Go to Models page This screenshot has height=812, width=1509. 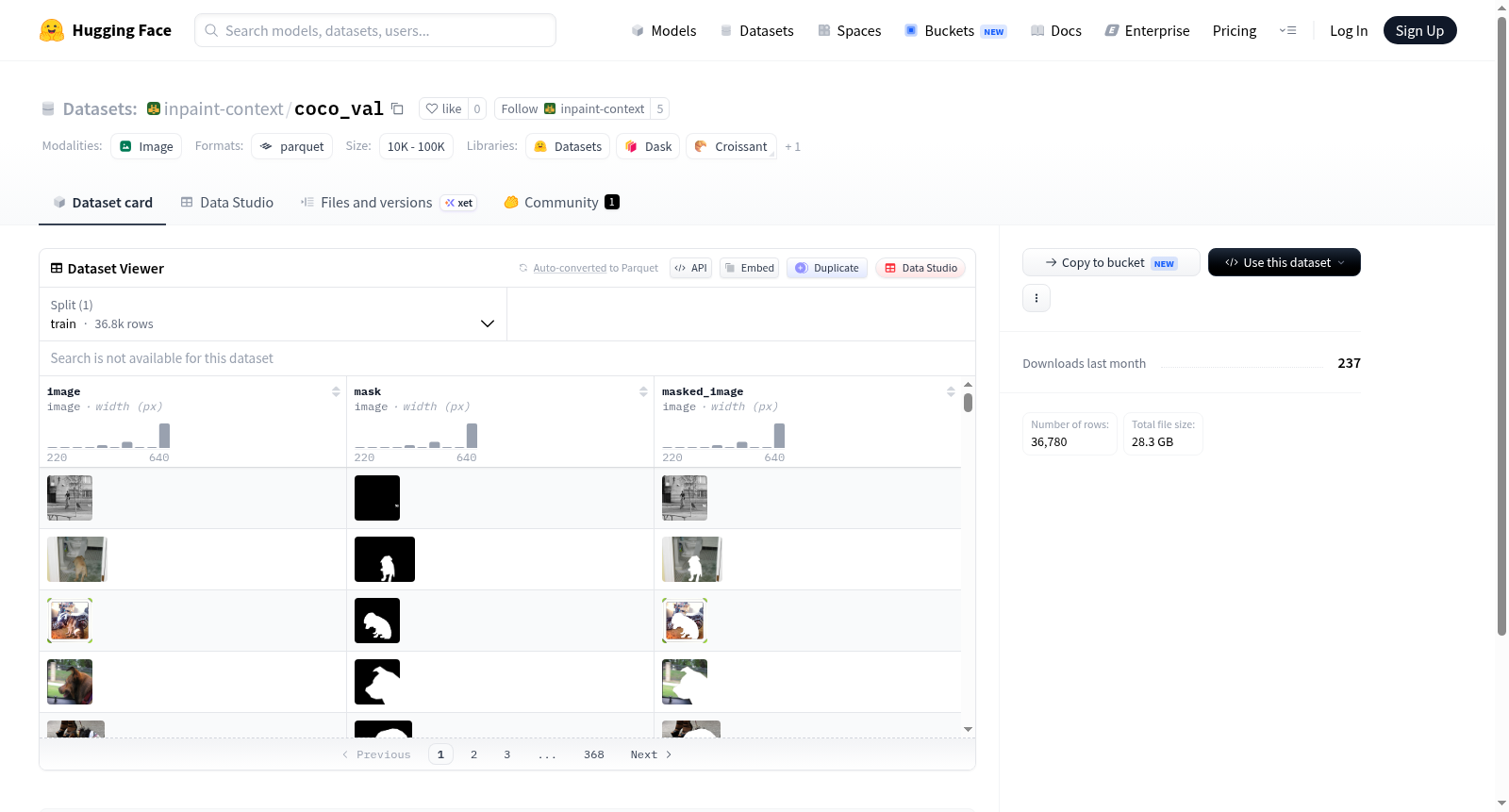click(x=664, y=30)
